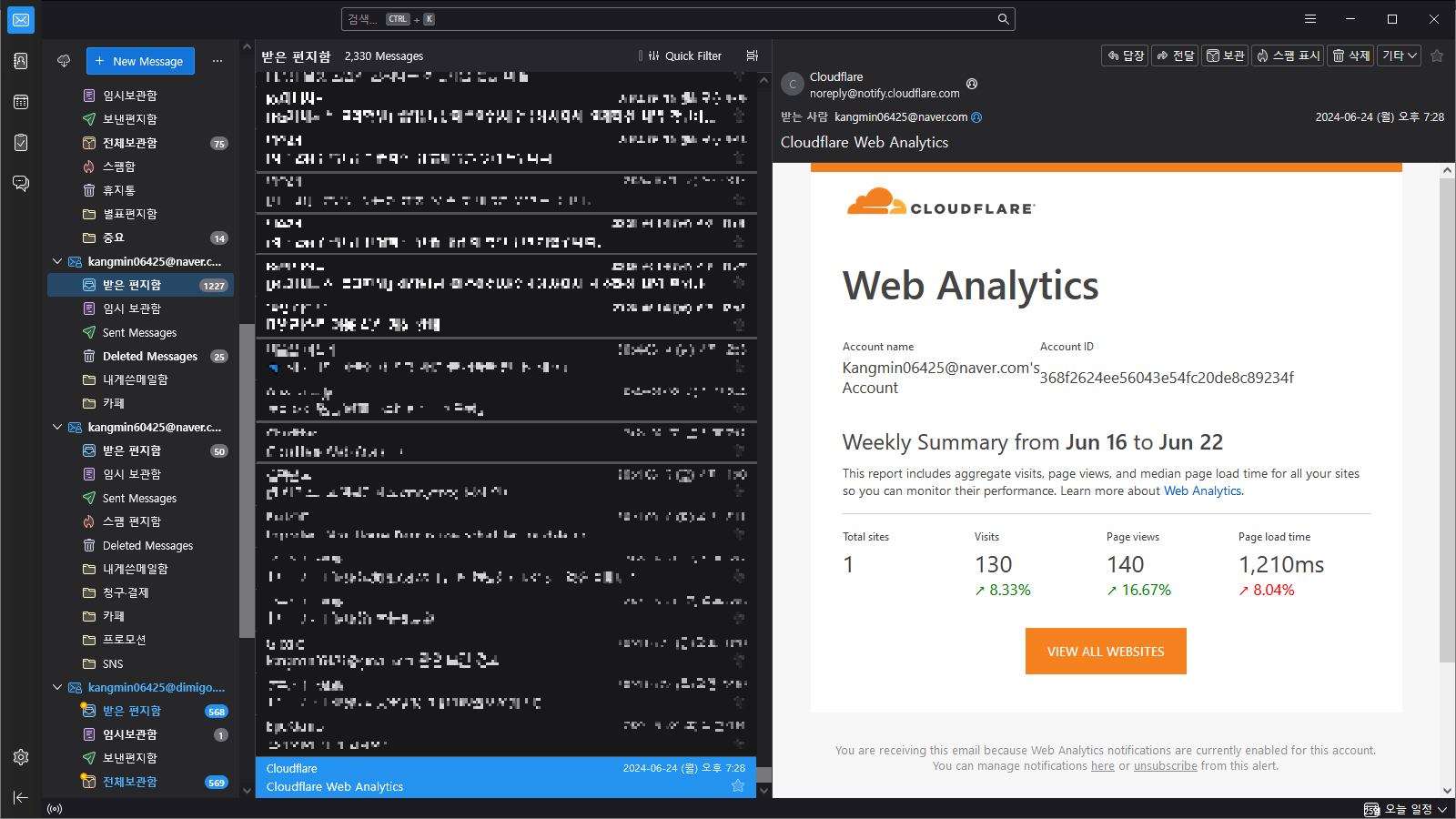Collapse the first kangmin06425@naver.c... account
This screenshot has width=1456, height=819.
57,261
